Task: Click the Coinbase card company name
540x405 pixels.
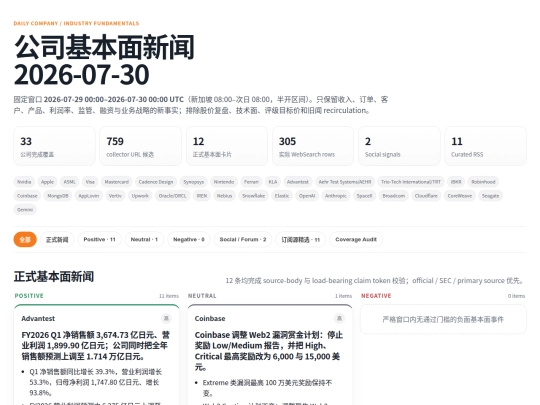Action: tap(210, 319)
